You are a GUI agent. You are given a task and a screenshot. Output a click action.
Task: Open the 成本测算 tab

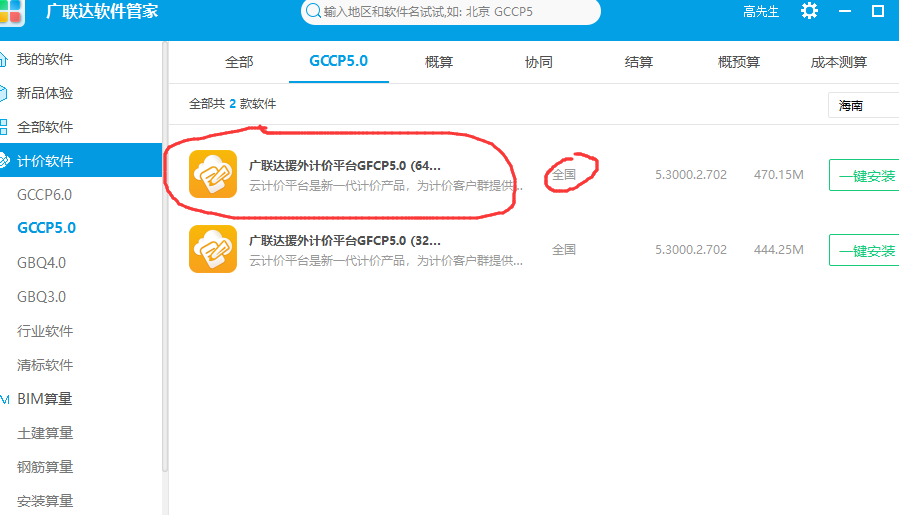click(x=838, y=62)
